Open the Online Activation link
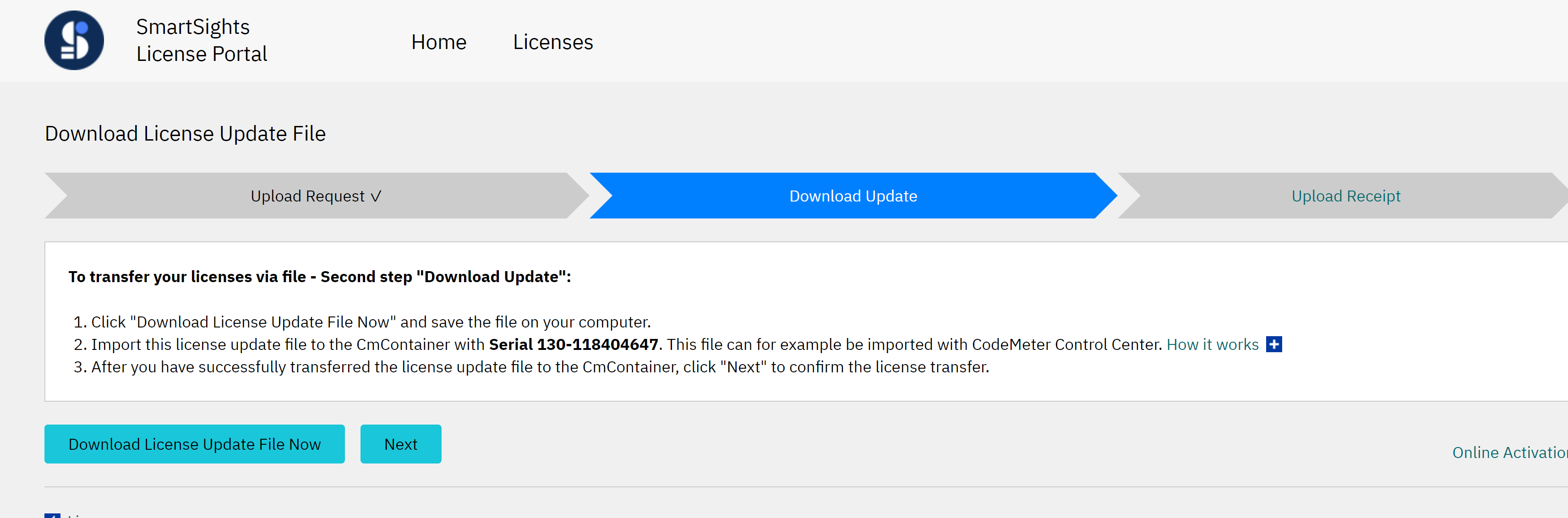Image resolution: width=1568 pixels, height=518 pixels. pos(1509,453)
